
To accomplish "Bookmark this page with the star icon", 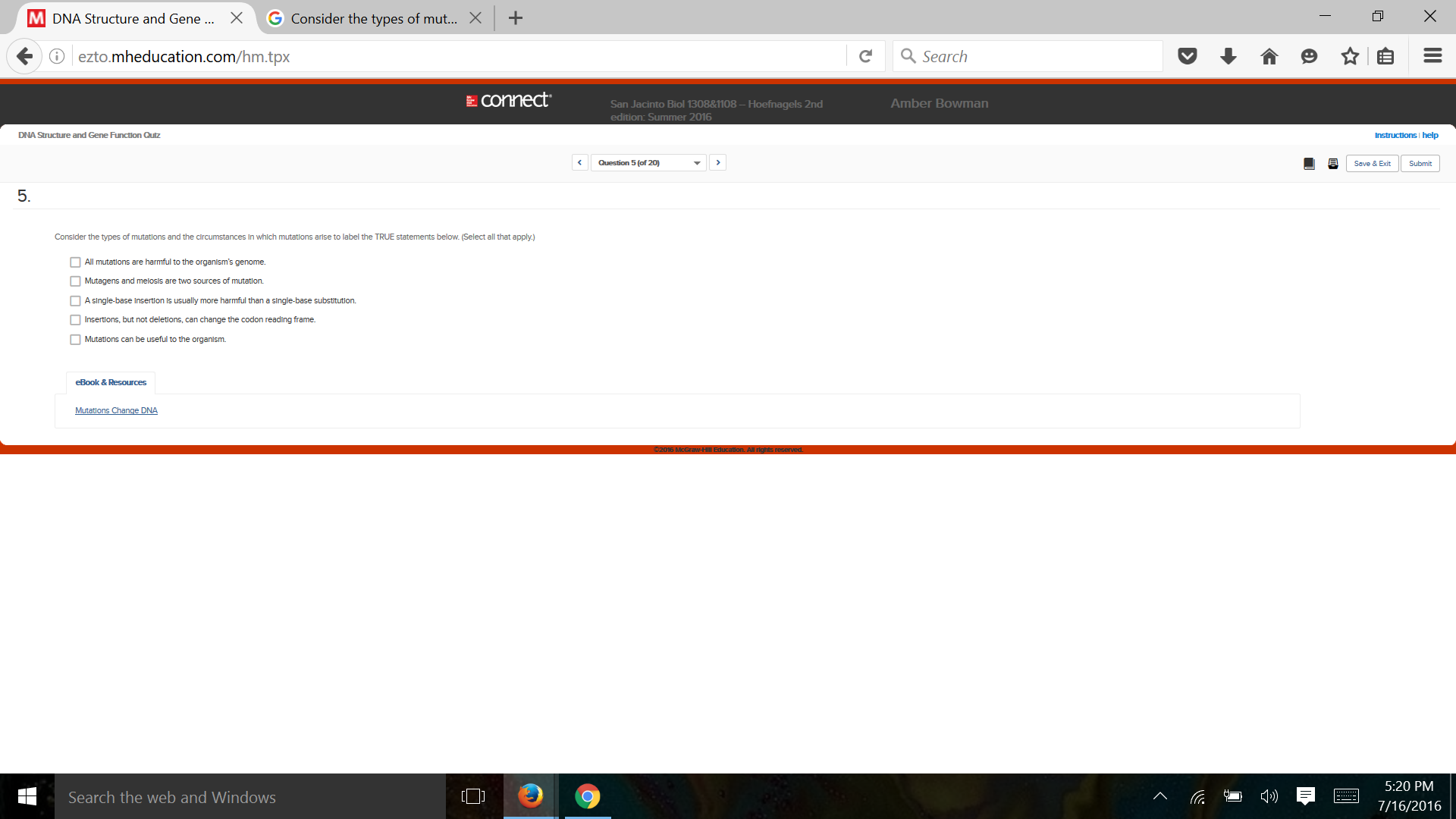I will [1350, 56].
